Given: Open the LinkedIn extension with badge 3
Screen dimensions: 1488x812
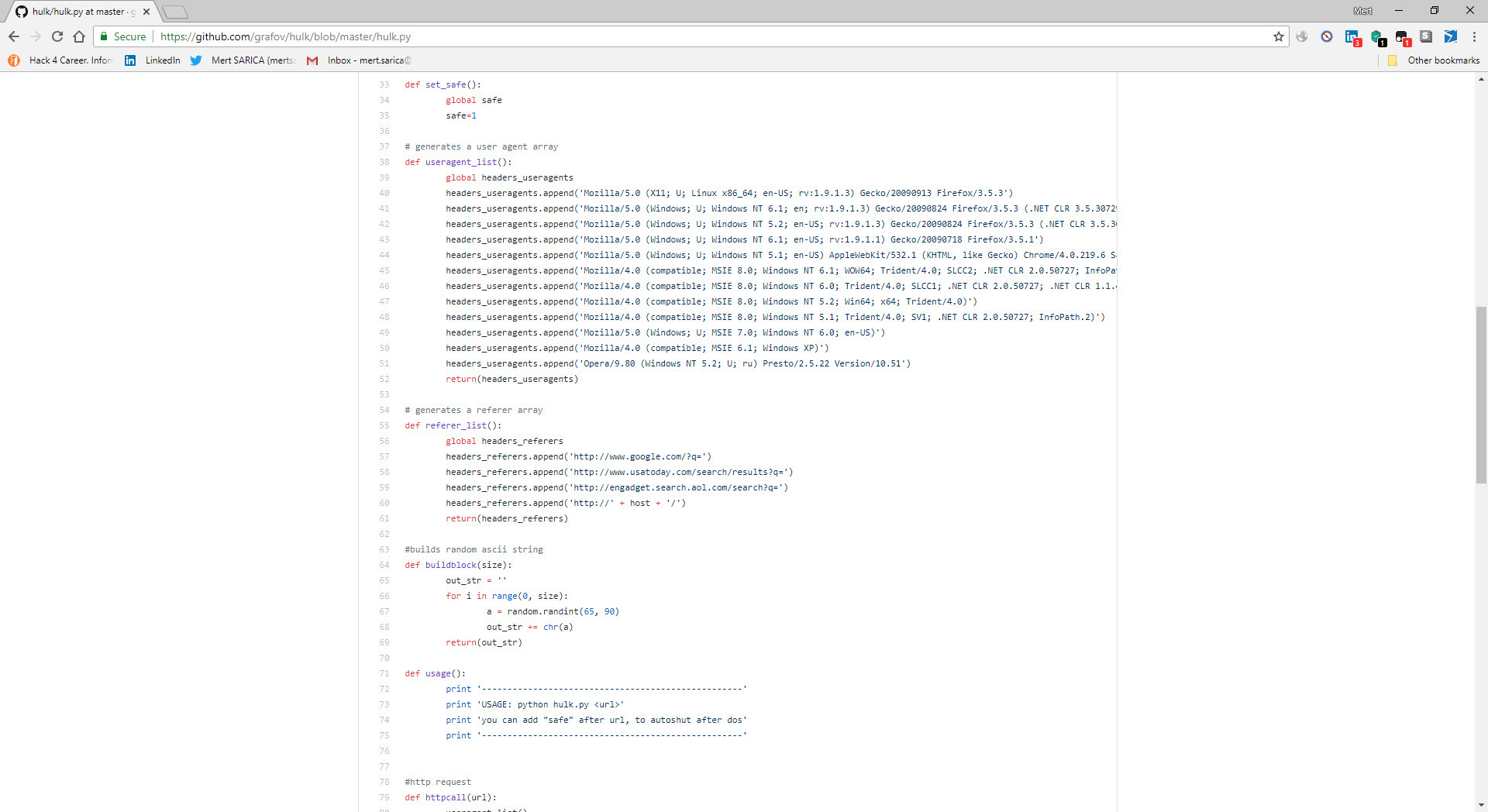Looking at the screenshot, I should pos(1352,37).
